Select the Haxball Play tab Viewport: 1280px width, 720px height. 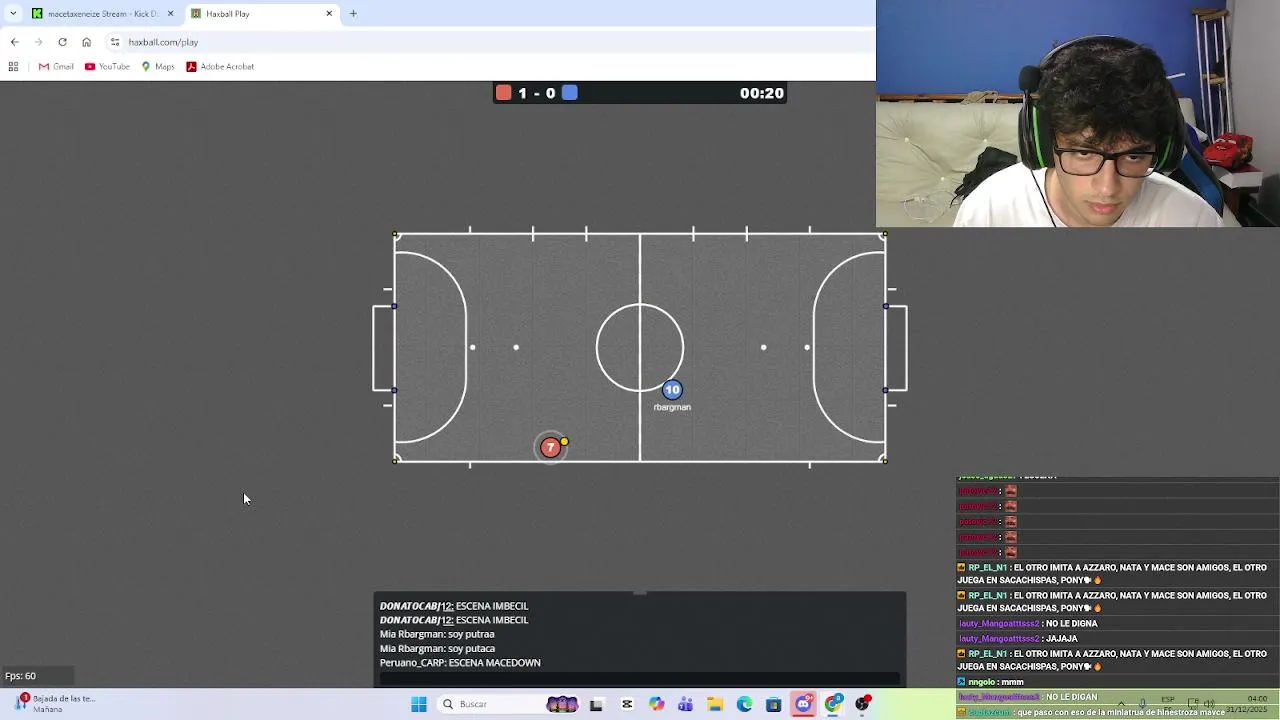pyautogui.click(x=262, y=14)
